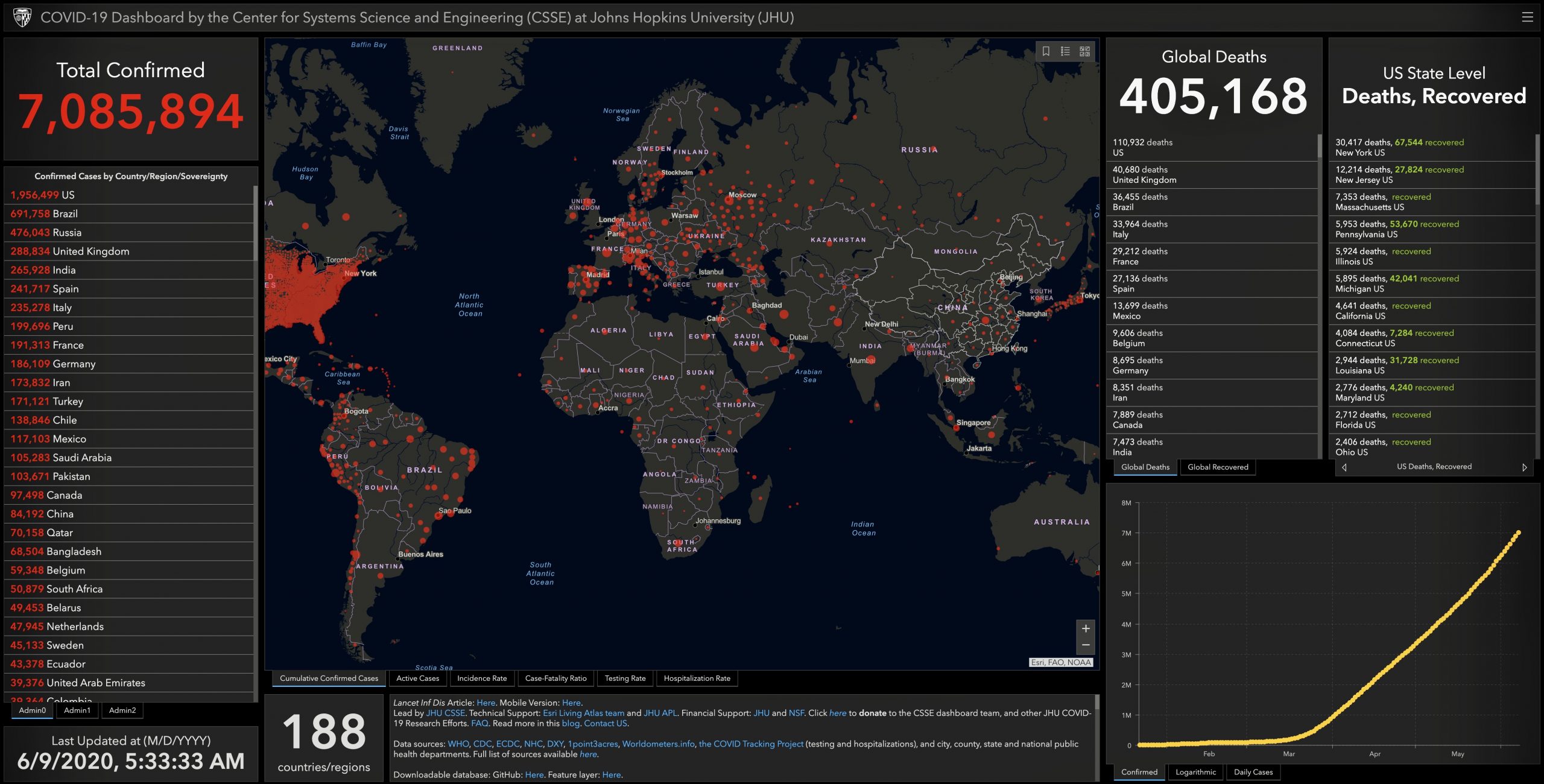Open the JHU CSSE link
The height and width of the screenshot is (784, 1544).
(445, 713)
